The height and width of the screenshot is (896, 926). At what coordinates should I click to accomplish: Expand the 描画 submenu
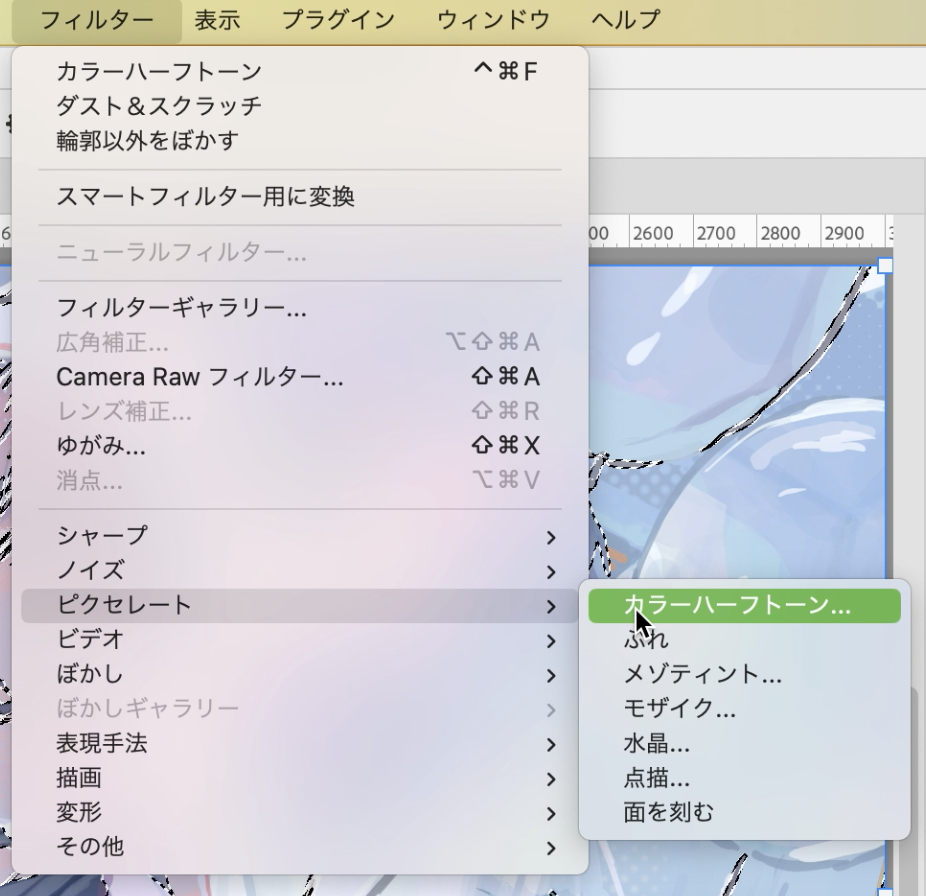pos(300,778)
